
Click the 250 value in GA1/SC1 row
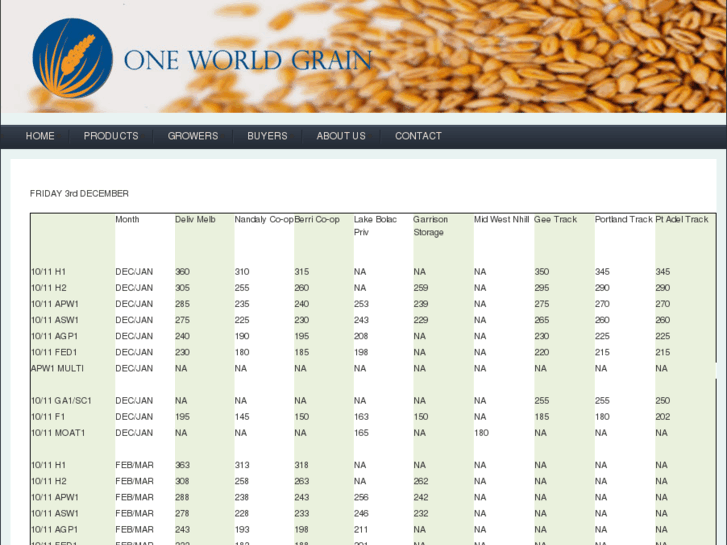click(663, 400)
